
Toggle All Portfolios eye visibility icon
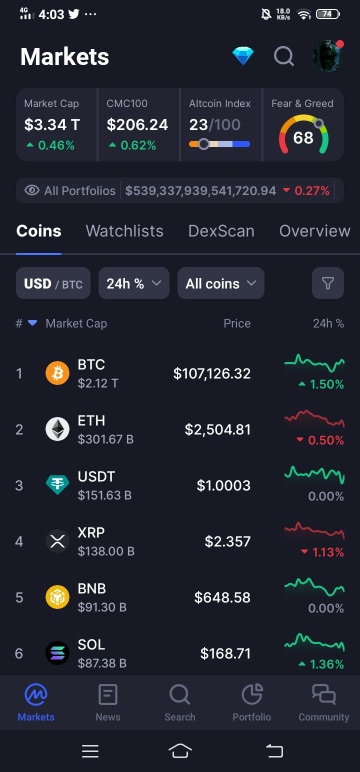tap(32, 191)
